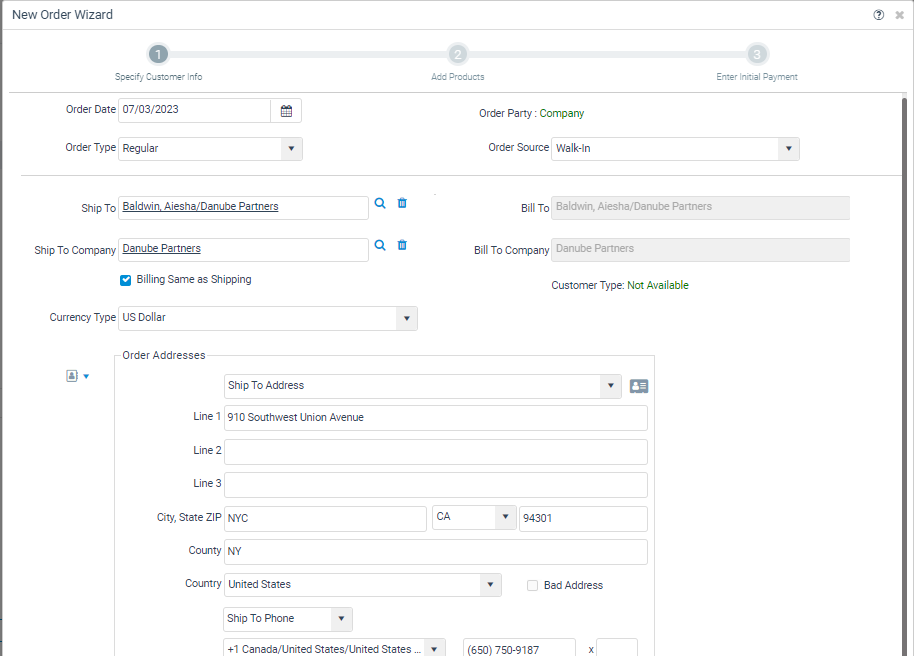Click the disabled Bill To field
Screen dimensions: 914x656
(x=700, y=208)
